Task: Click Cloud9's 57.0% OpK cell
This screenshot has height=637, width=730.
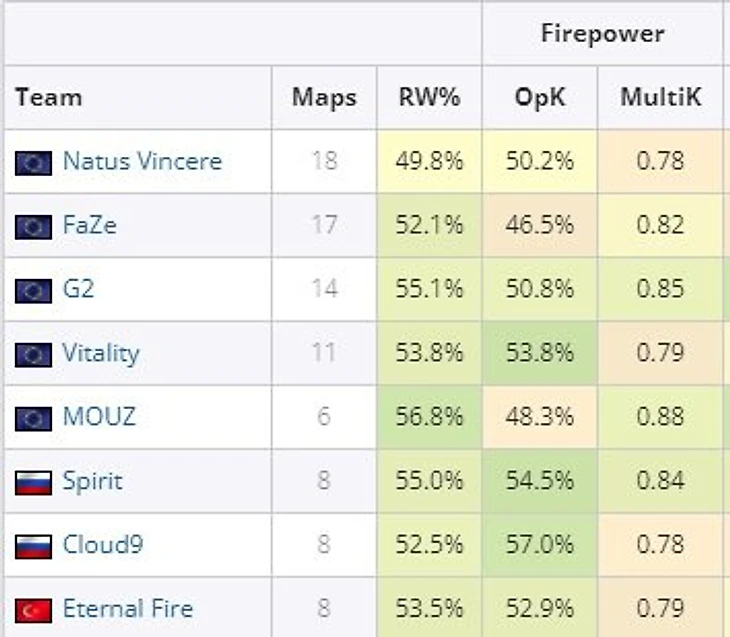Action: pos(540,544)
